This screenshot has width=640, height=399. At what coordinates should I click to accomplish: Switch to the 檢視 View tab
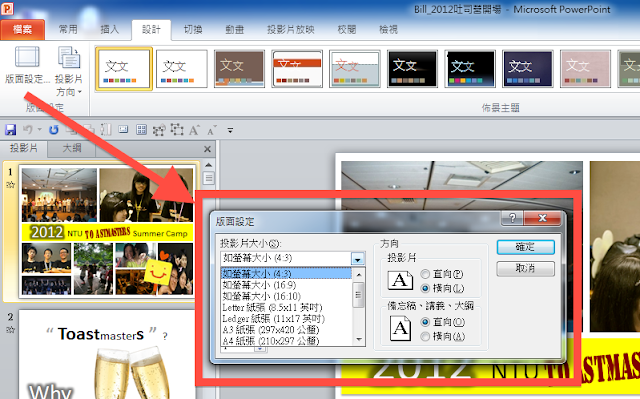pyautogui.click(x=388, y=29)
